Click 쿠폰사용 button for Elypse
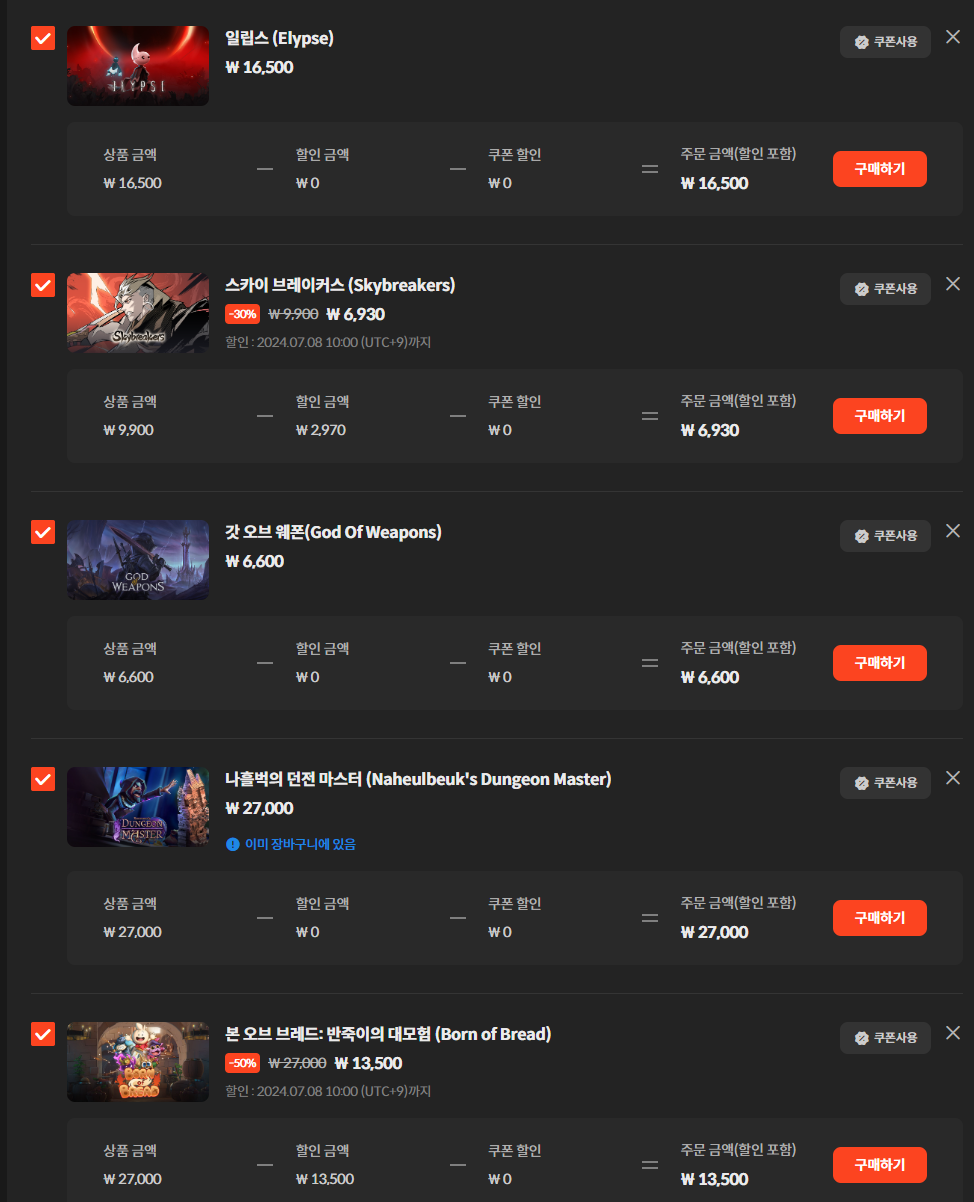Screen dimensions: 974x1202 [885, 42]
